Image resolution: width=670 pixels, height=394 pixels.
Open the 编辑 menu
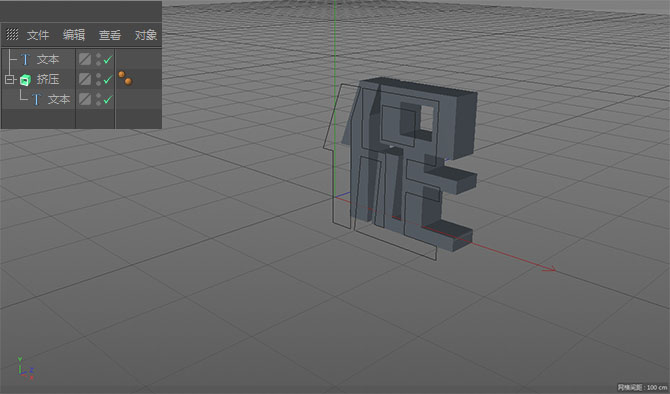[x=73, y=35]
